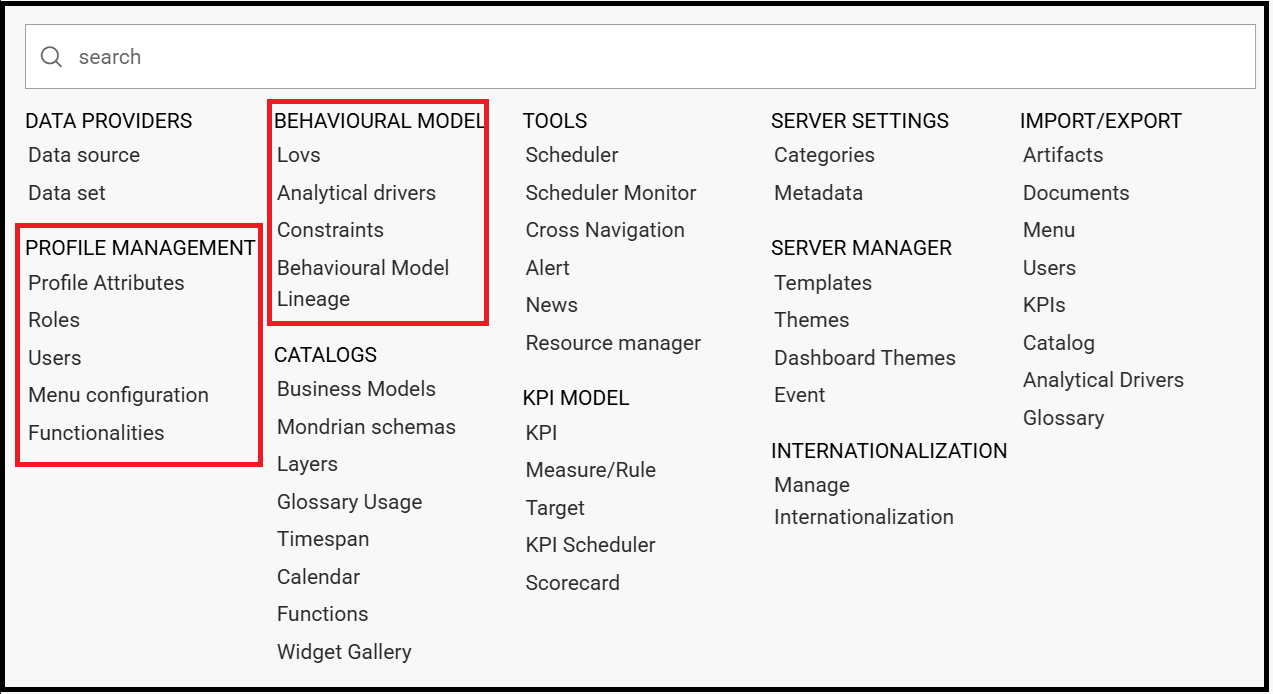Open Roles under Profile Management
Screen dimensions: 1273x694
(54, 320)
